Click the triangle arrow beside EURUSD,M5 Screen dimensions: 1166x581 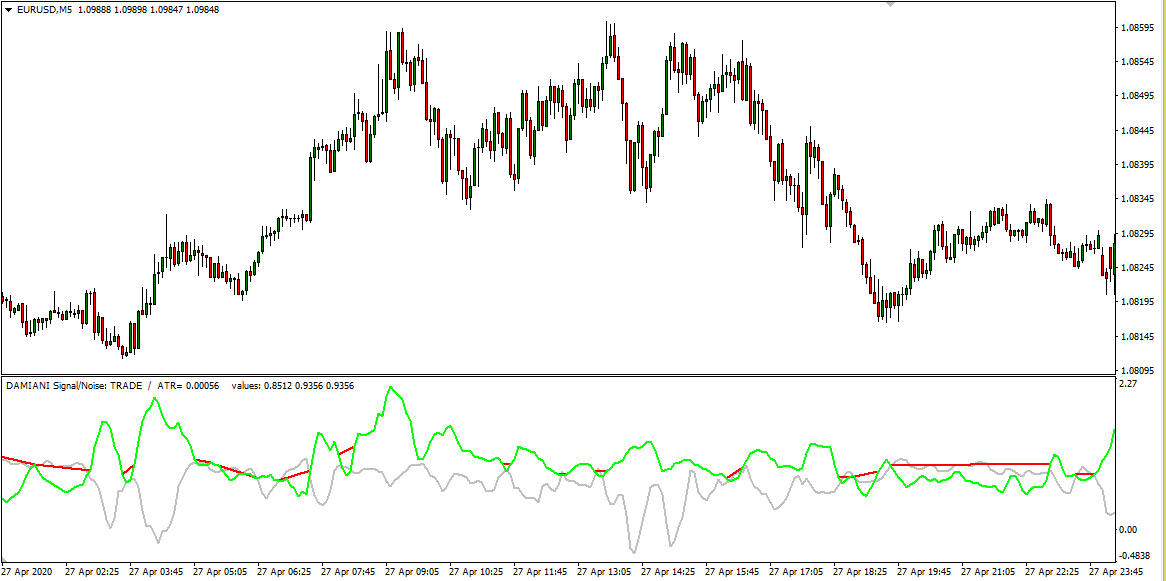coord(9,10)
